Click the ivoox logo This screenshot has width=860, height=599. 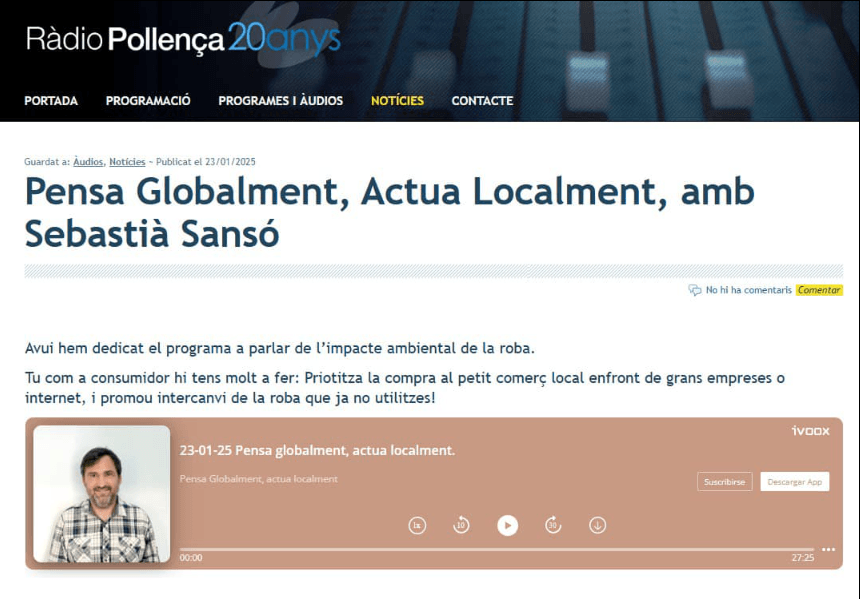pos(810,431)
